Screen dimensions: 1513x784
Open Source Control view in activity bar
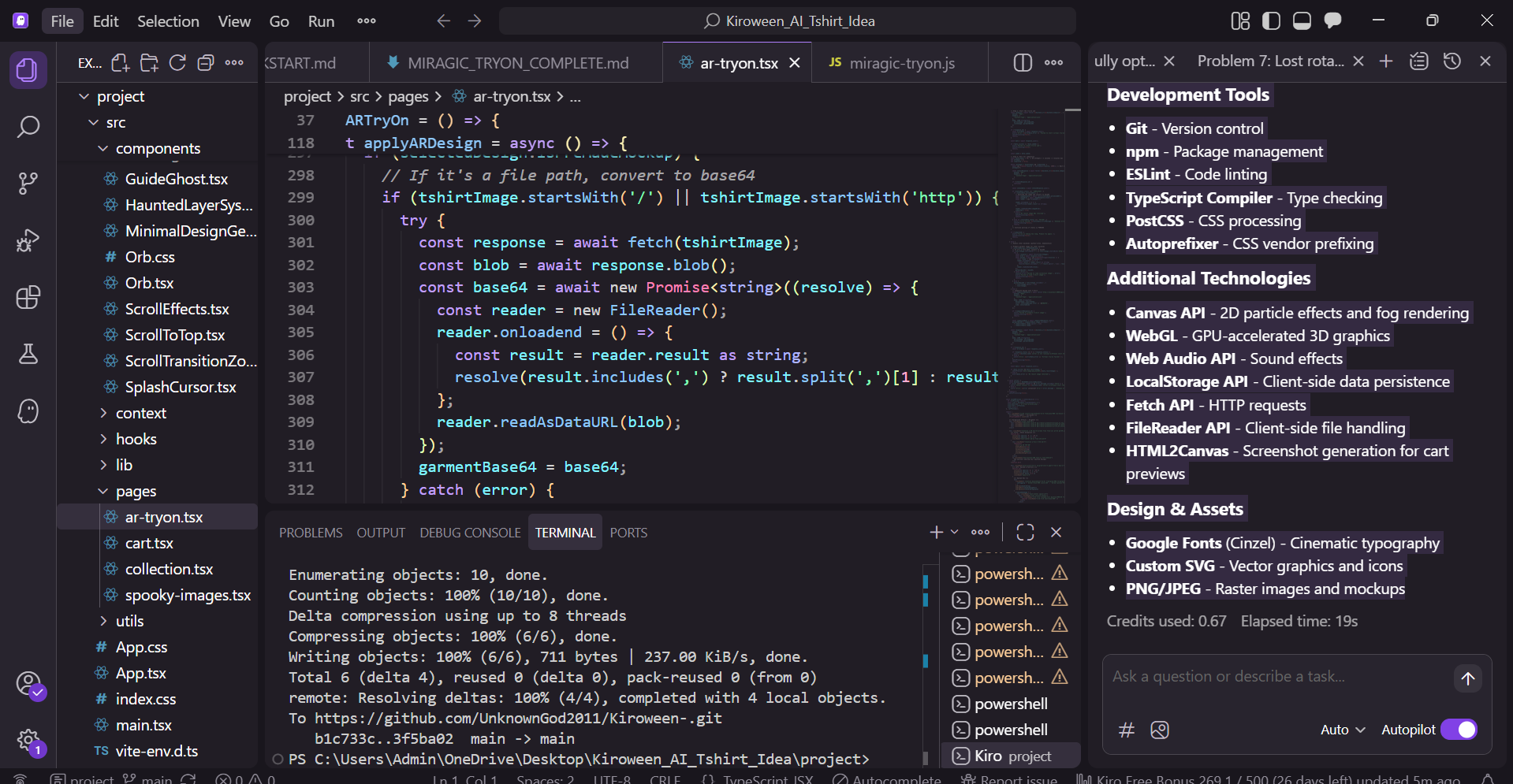(x=28, y=184)
